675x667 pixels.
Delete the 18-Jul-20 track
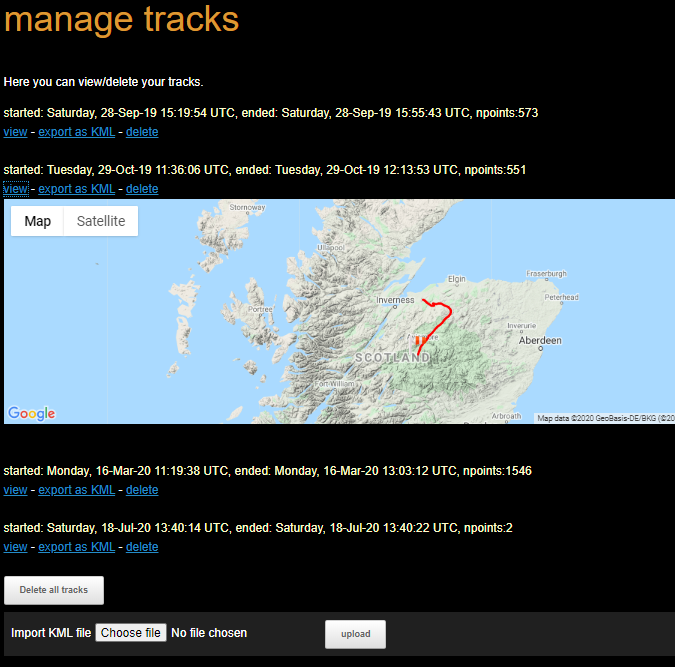pos(142,547)
